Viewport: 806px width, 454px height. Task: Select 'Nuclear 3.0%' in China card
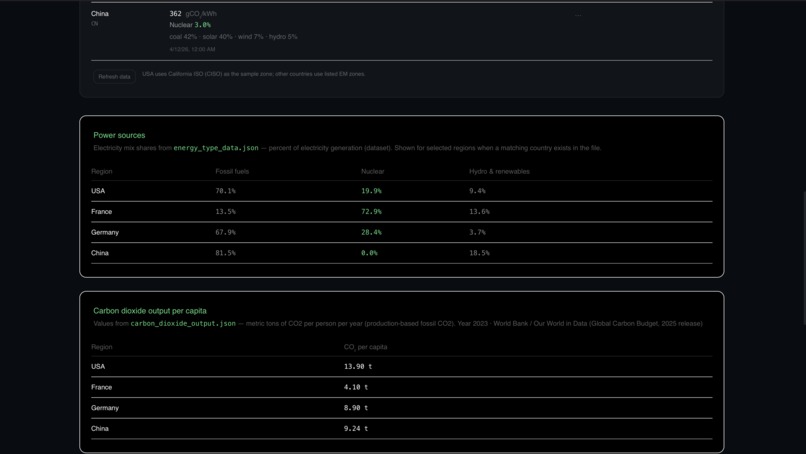[x=190, y=25]
